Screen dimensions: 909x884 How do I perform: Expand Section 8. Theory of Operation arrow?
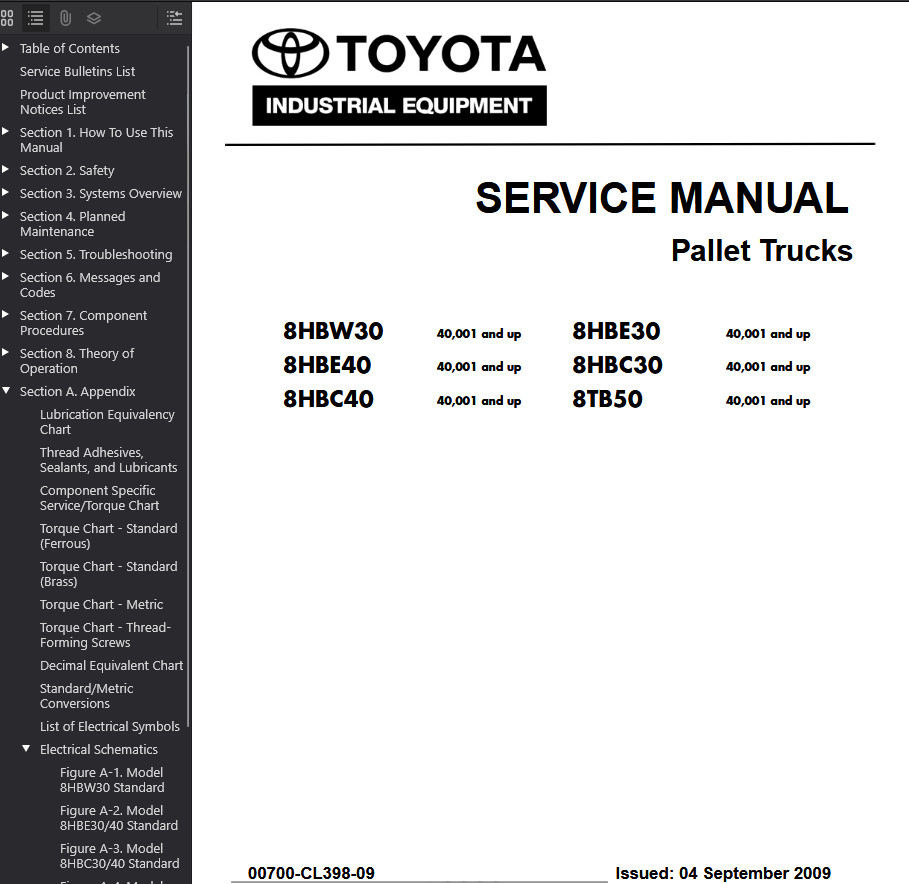tap(5, 352)
